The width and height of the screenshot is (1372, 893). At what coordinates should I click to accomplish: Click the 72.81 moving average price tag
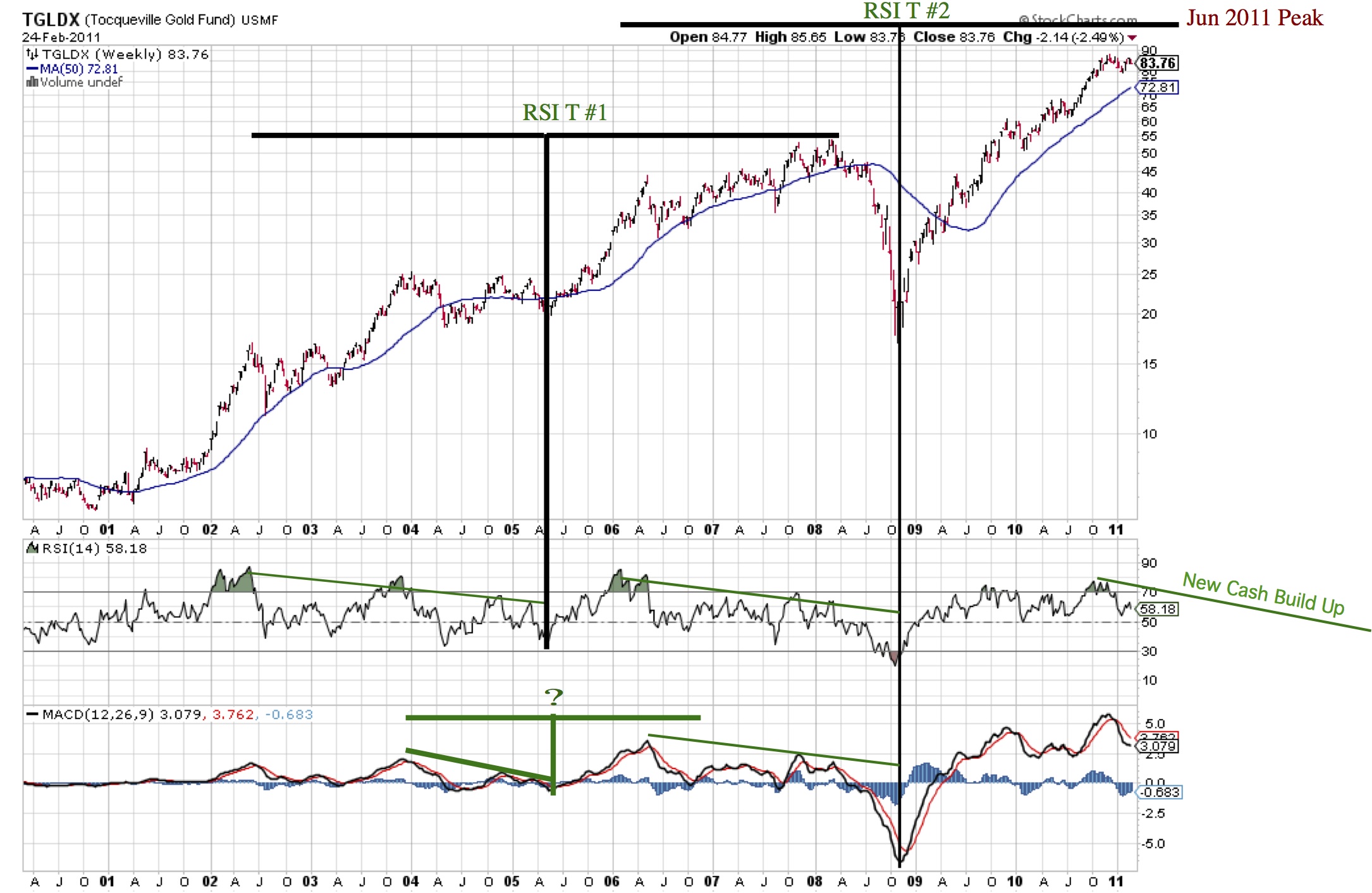pyautogui.click(x=1158, y=87)
